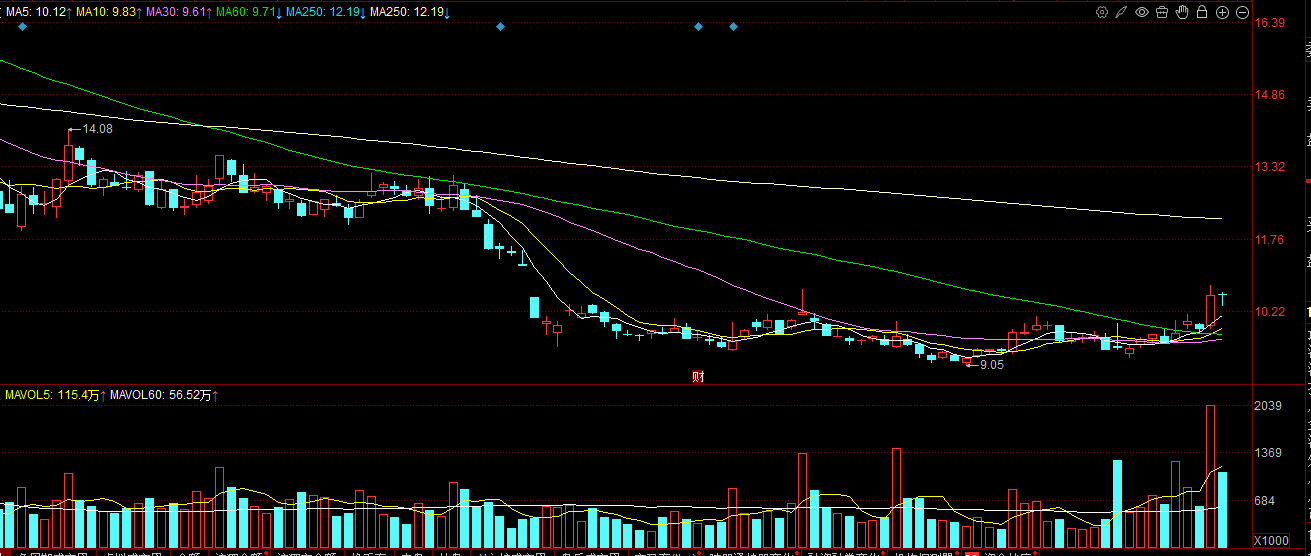Toggle the eye visibility icon

(1142, 12)
